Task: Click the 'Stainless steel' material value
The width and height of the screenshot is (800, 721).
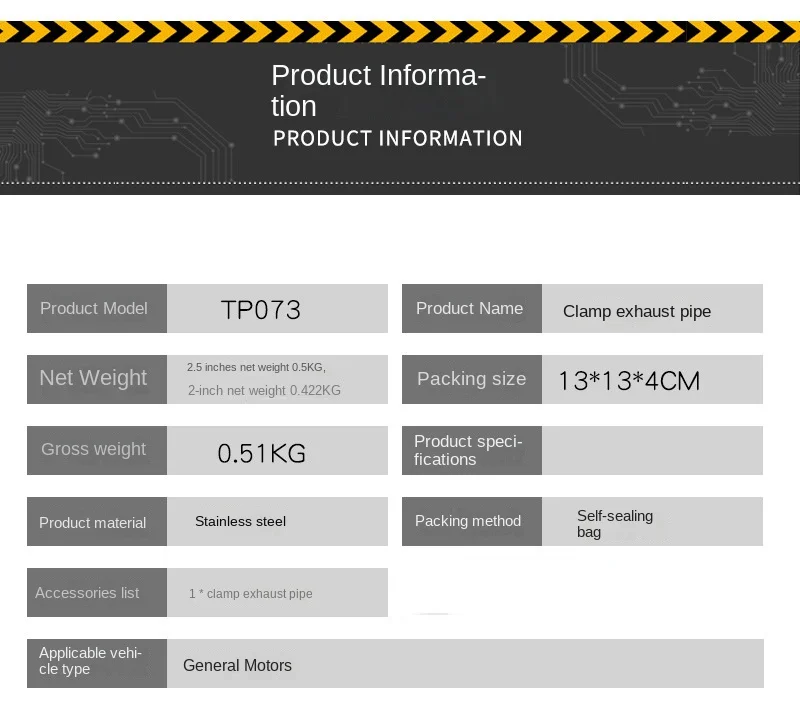Action: click(240, 521)
